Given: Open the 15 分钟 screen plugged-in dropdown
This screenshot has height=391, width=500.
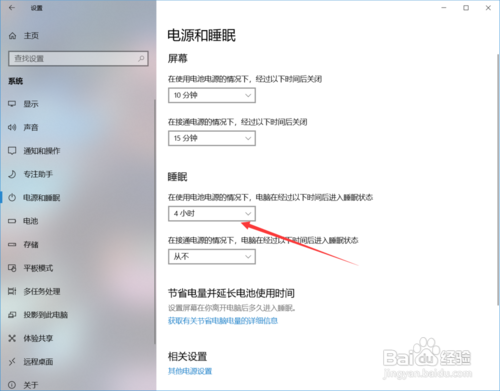Looking at the screenshot, I should (x=212, y=138).
